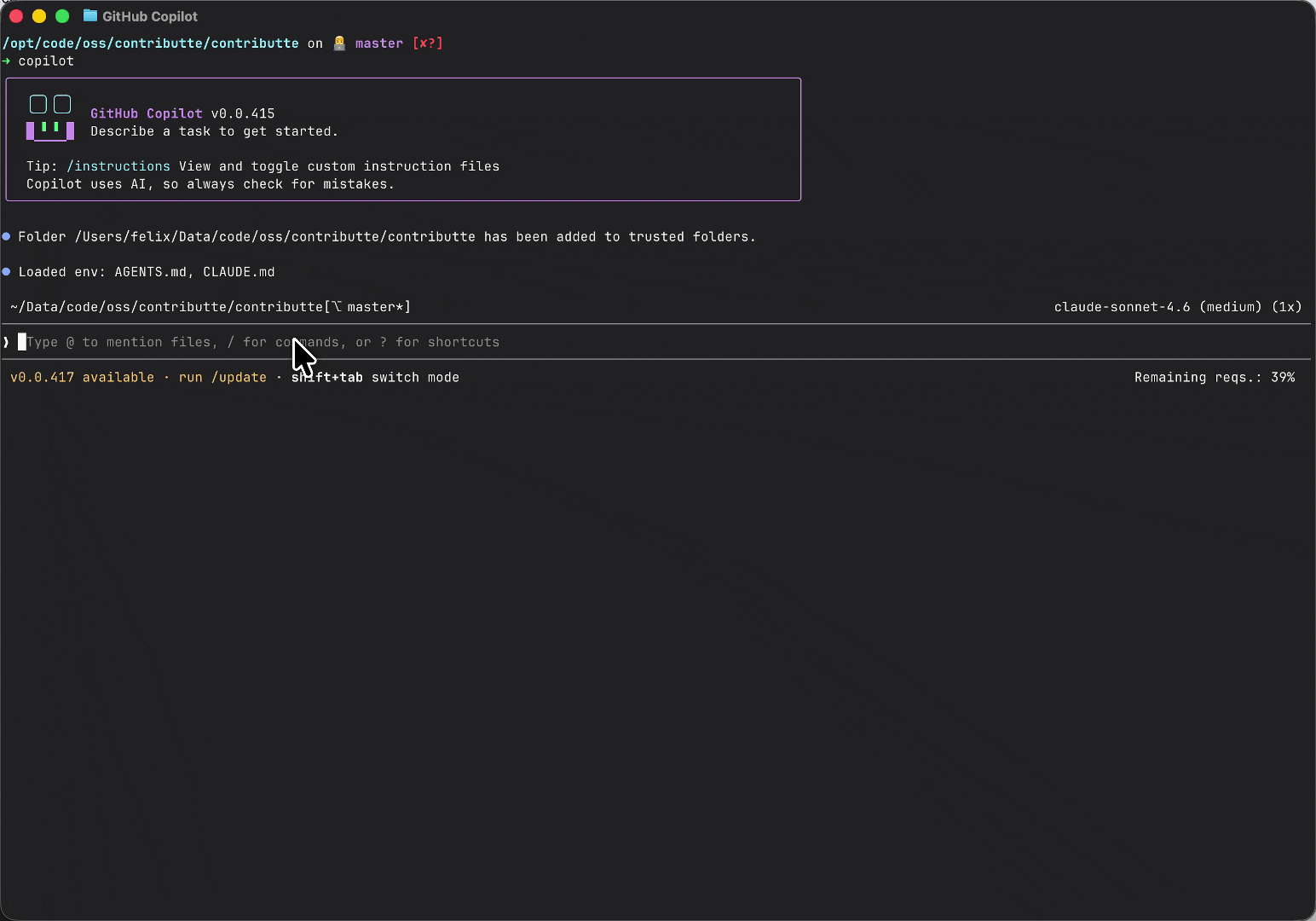Image resolution: width=1316 pixels, height=921 pixels.
Task: Click the blue bullet beside the trusted folders message
Action: [7, 237]
